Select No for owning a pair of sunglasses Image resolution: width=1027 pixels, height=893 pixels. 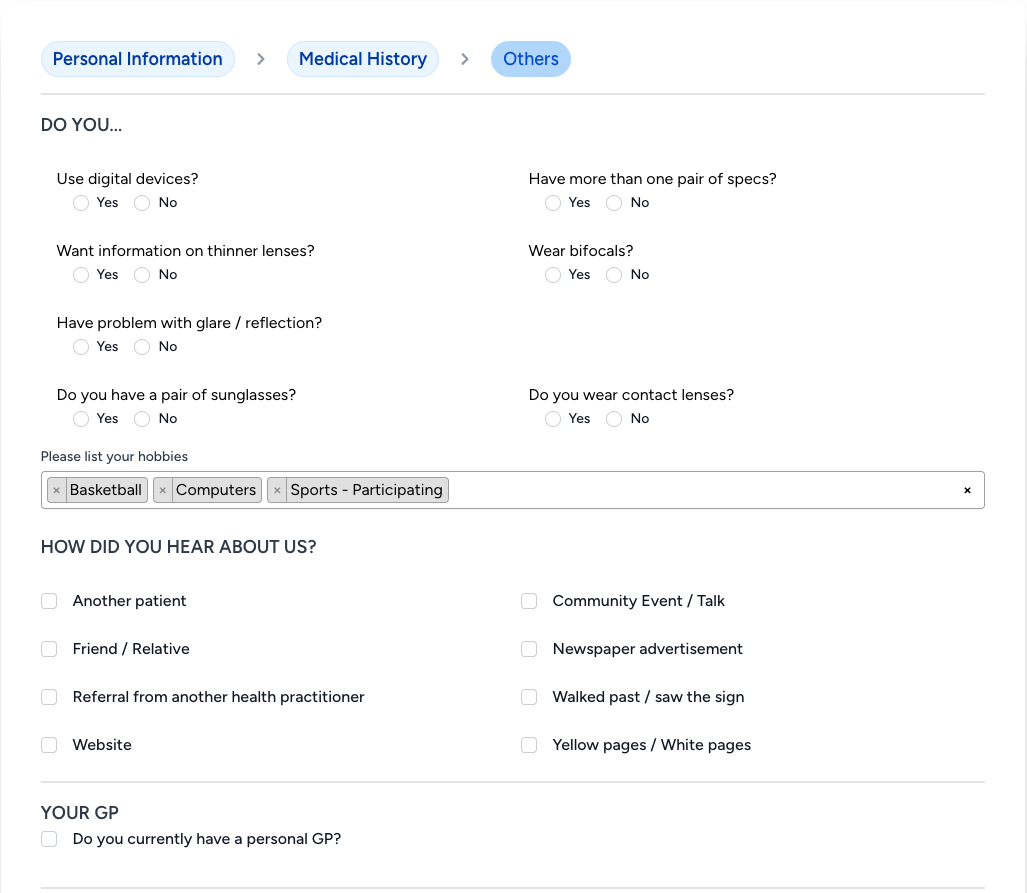point(141,419)
